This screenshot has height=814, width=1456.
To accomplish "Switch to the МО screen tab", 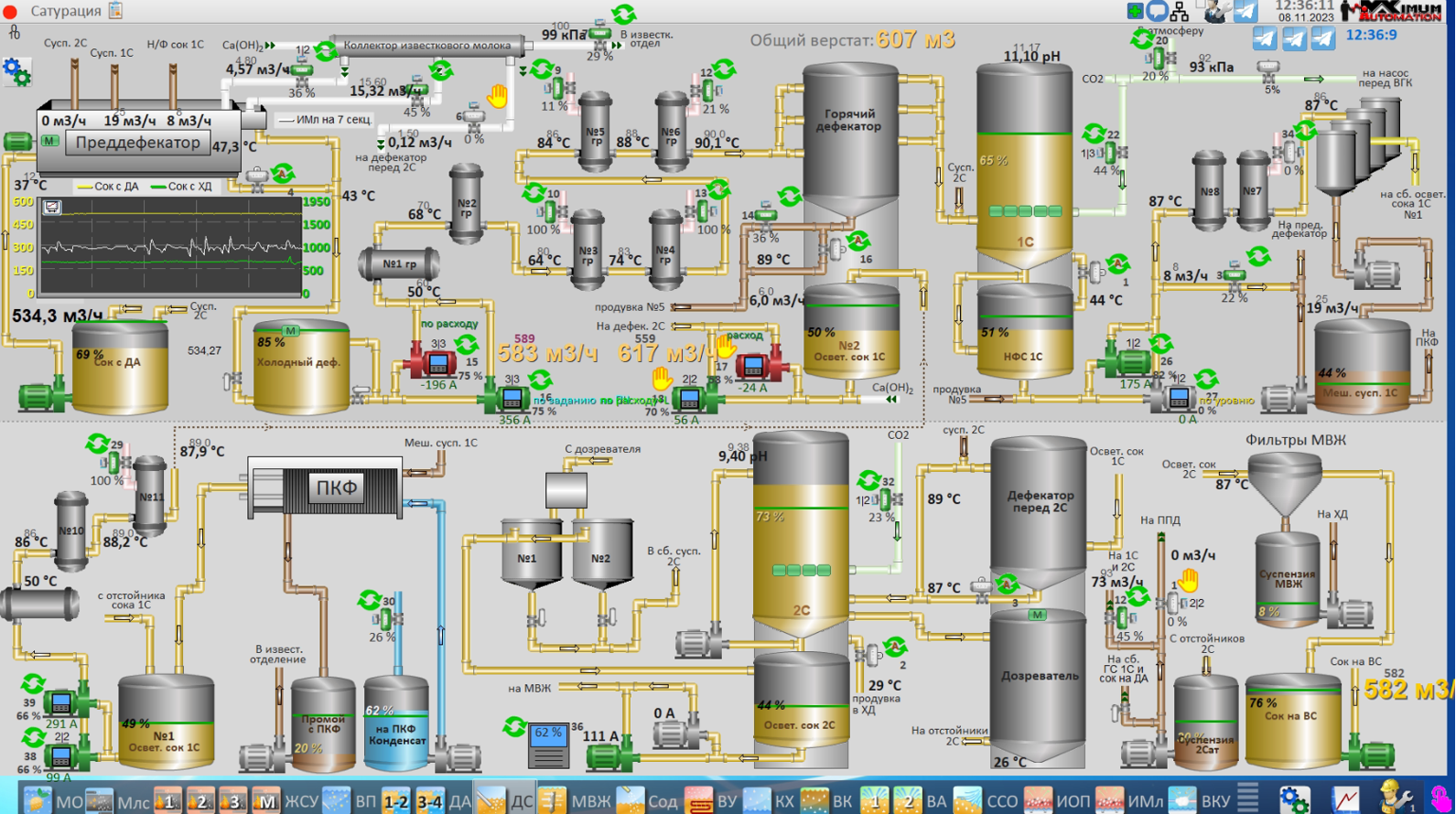I will pyautogui.click(x=70, y=801).
